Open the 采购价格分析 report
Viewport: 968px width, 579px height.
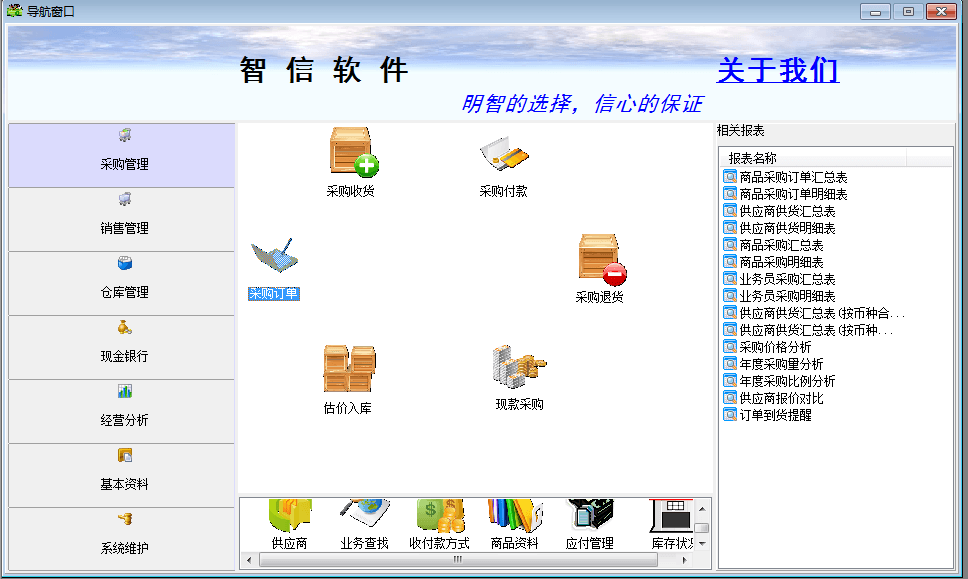click(775, 347)
